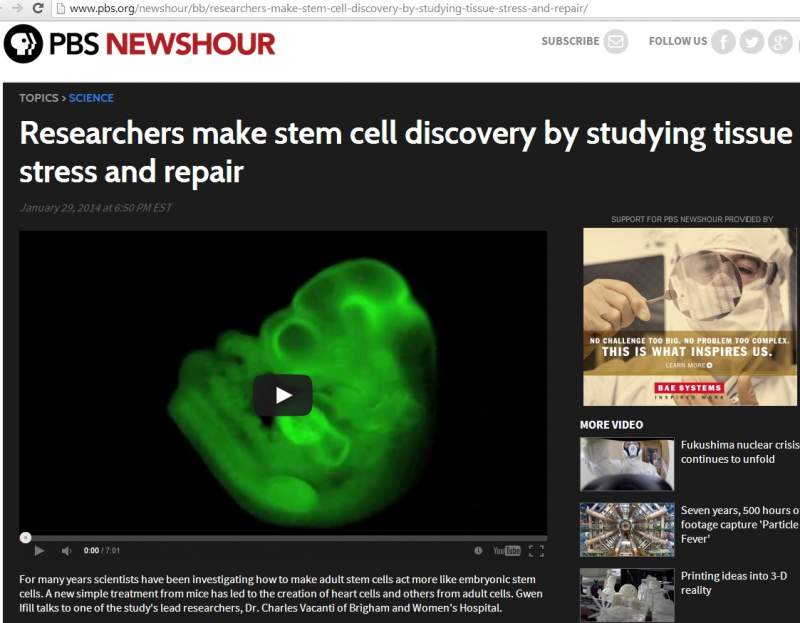The width and height of the screenshot is (800, 623).
Task: Open the Printing ideas into 3-D reality link
Action: tap(734, 583)
